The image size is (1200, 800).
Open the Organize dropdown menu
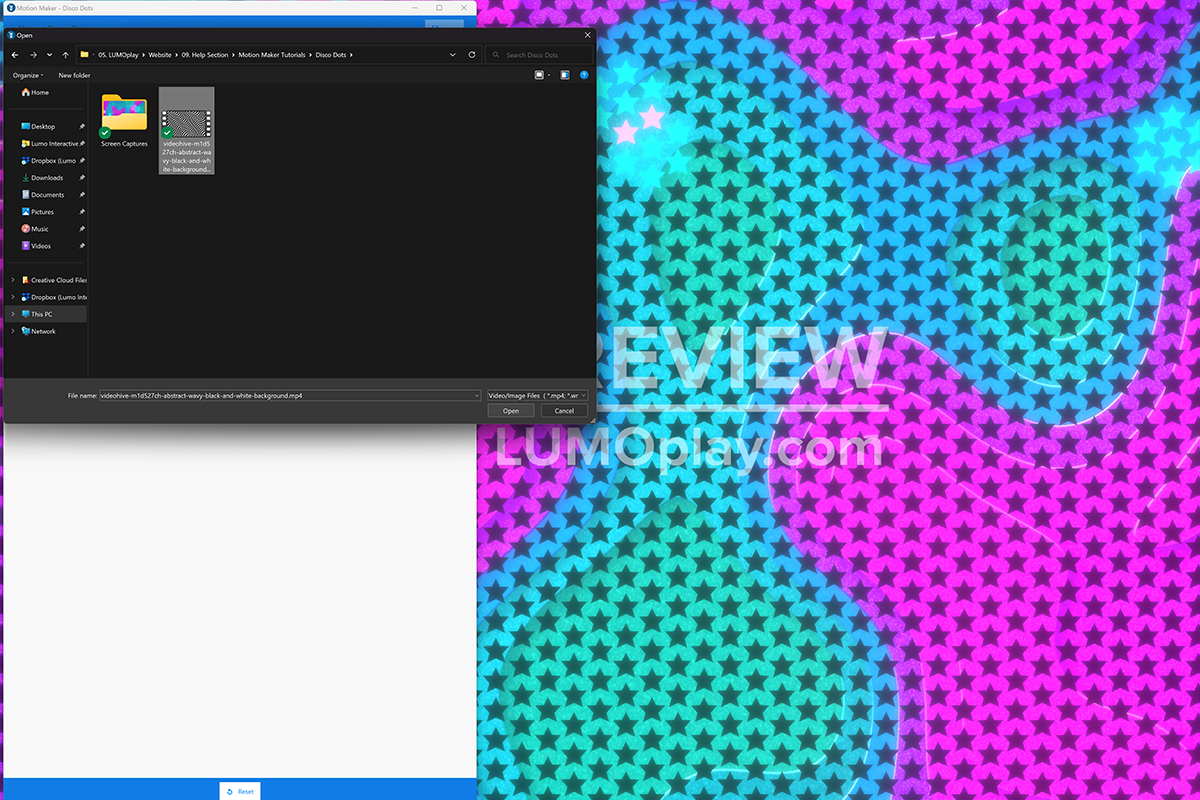(28, 75)
